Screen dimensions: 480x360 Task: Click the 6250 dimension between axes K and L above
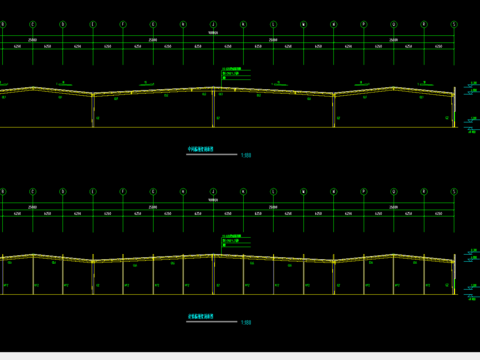(258, 46)
